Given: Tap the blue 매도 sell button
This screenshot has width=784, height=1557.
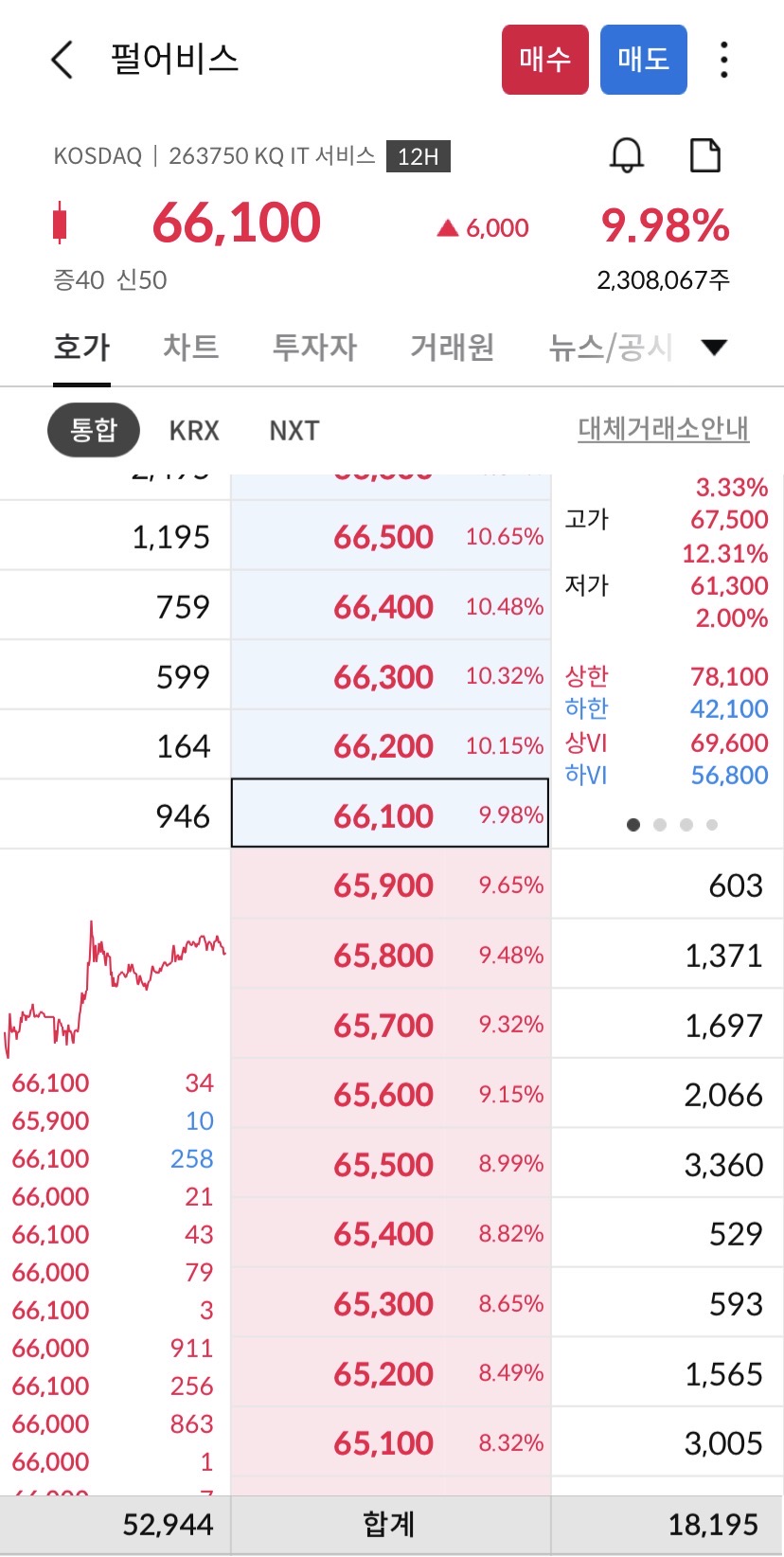Looking at the screenshot, I should (x=644, y=60).
